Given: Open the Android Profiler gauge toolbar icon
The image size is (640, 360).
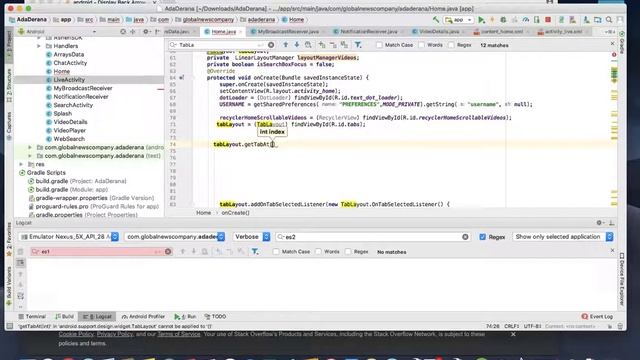Looking at the screenshot, I should [x=526, y=20].
